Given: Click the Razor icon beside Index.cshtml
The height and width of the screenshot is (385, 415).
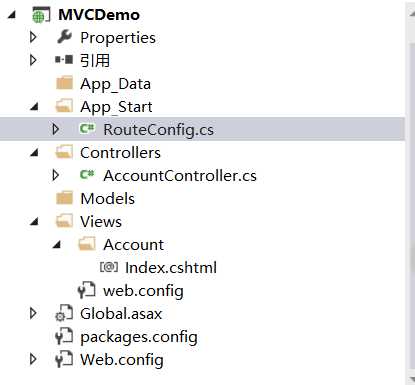Looking at the screenshot, I should pyautogui.click(x=109, y=267).
